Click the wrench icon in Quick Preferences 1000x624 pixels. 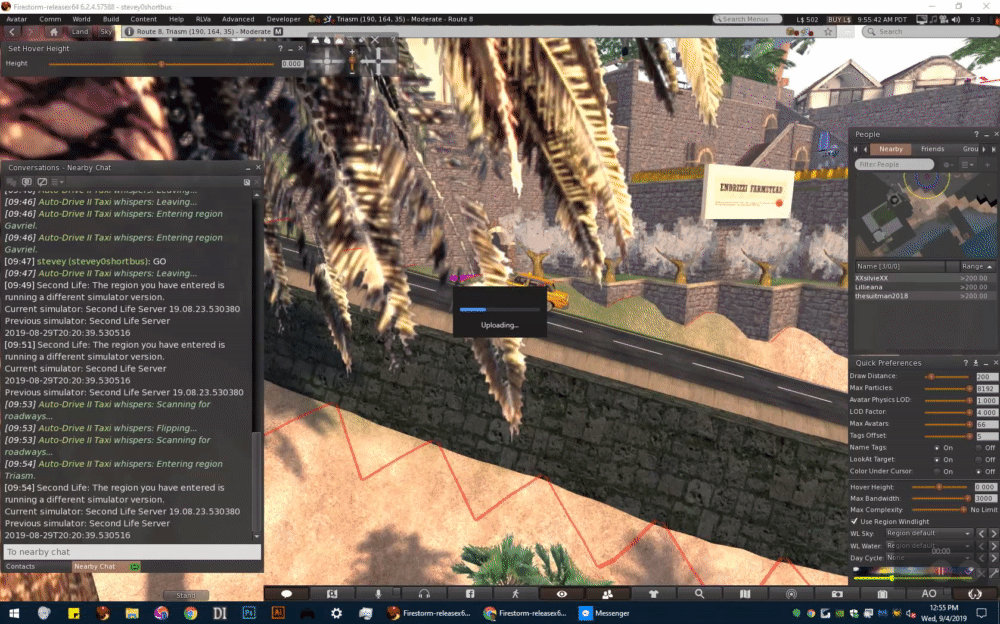point(992,573)
